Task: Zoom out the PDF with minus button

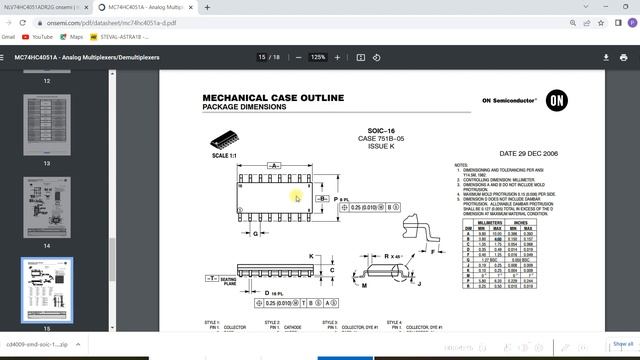Action: pyautogui.click(x=298, y=58)
